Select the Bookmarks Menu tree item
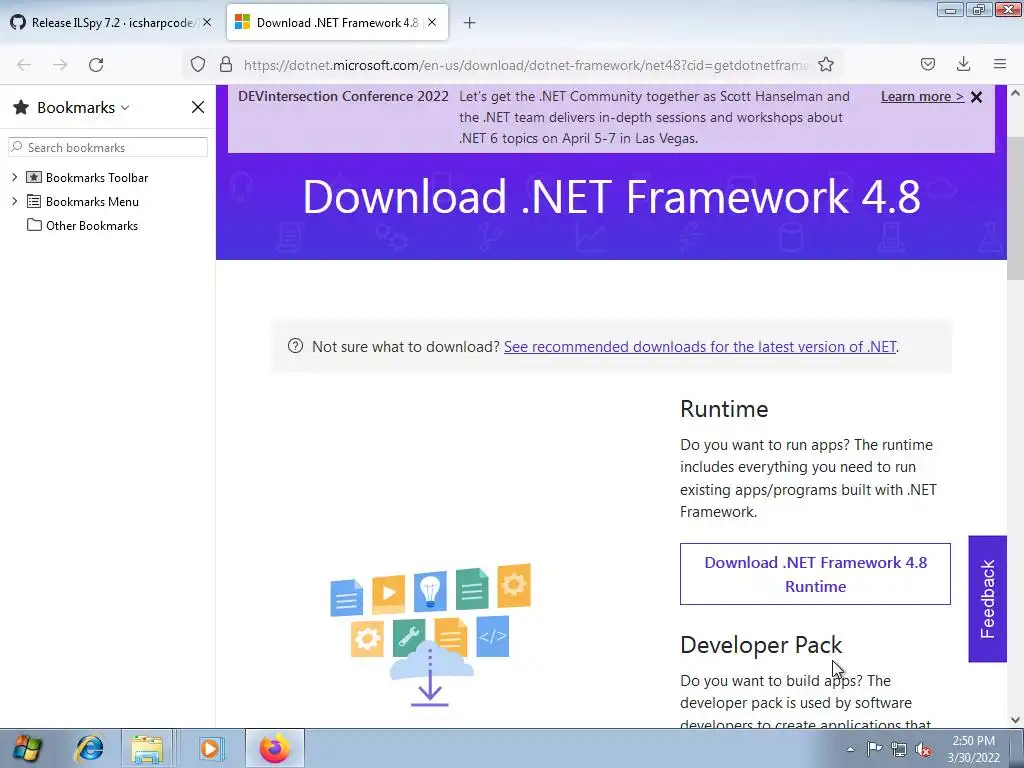The width and height of the screenshot is (1024, 768). point(92,202)
